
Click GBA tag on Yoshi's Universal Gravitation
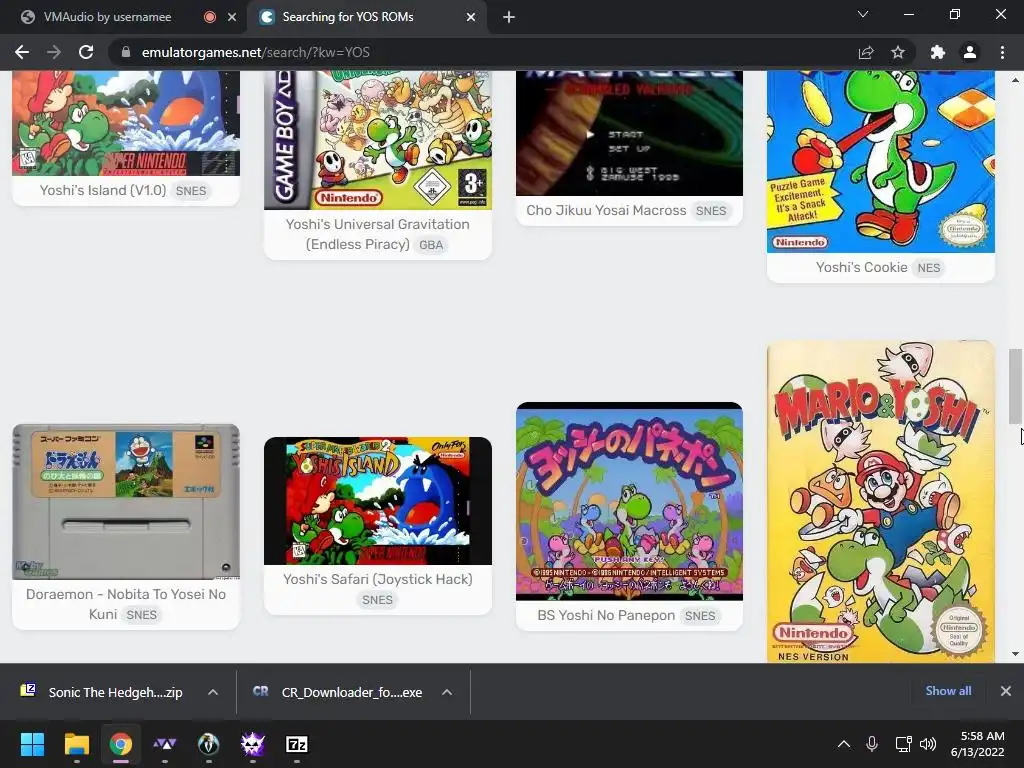pos(431,246)
